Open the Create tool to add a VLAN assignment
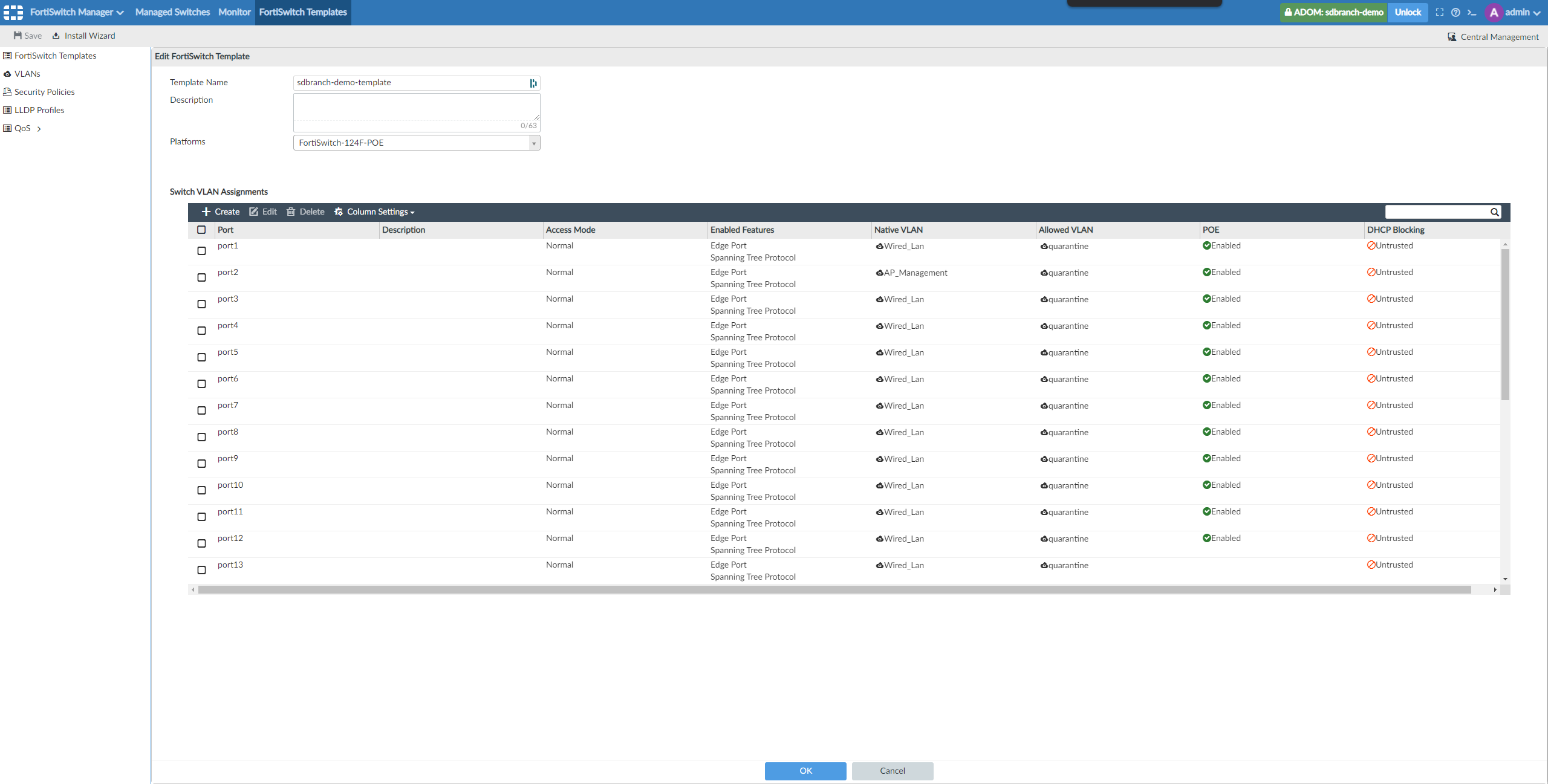Viewport: 1548px width, 784px height. 220,212
